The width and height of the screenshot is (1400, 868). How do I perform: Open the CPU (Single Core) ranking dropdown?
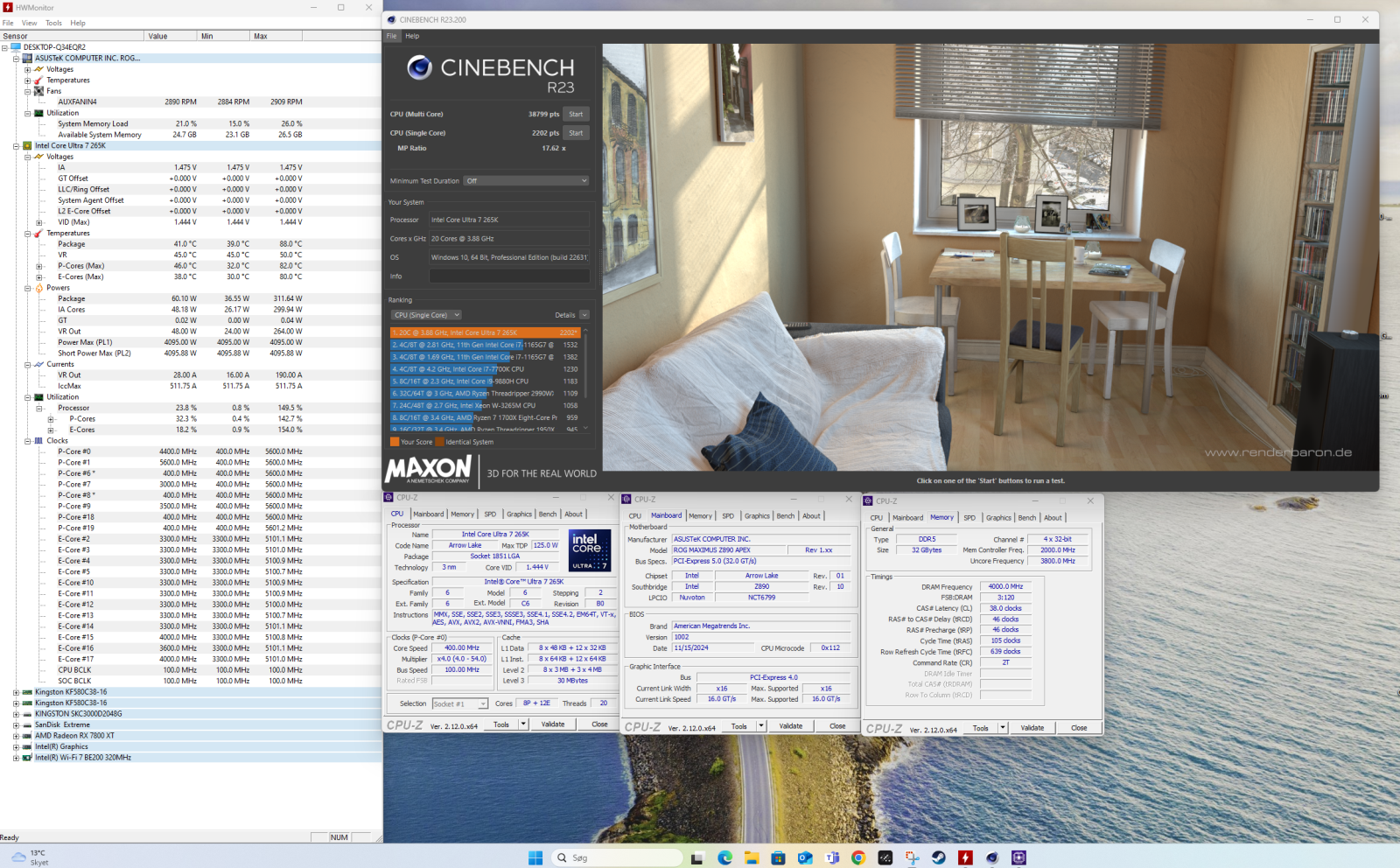[426, 315]
